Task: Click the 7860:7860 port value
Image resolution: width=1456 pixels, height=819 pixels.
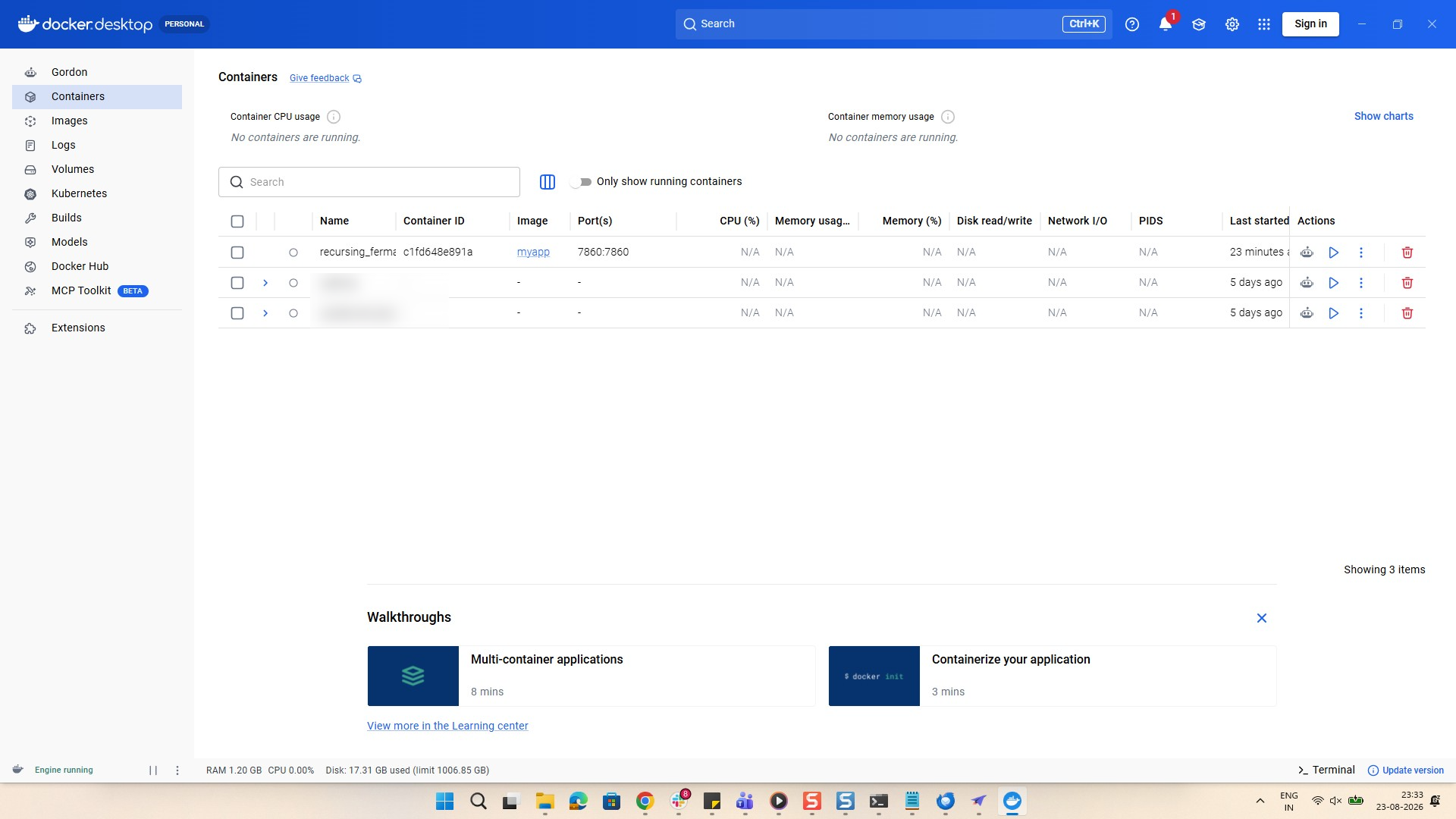Action: pyautogui.click(x=603, y=252)
